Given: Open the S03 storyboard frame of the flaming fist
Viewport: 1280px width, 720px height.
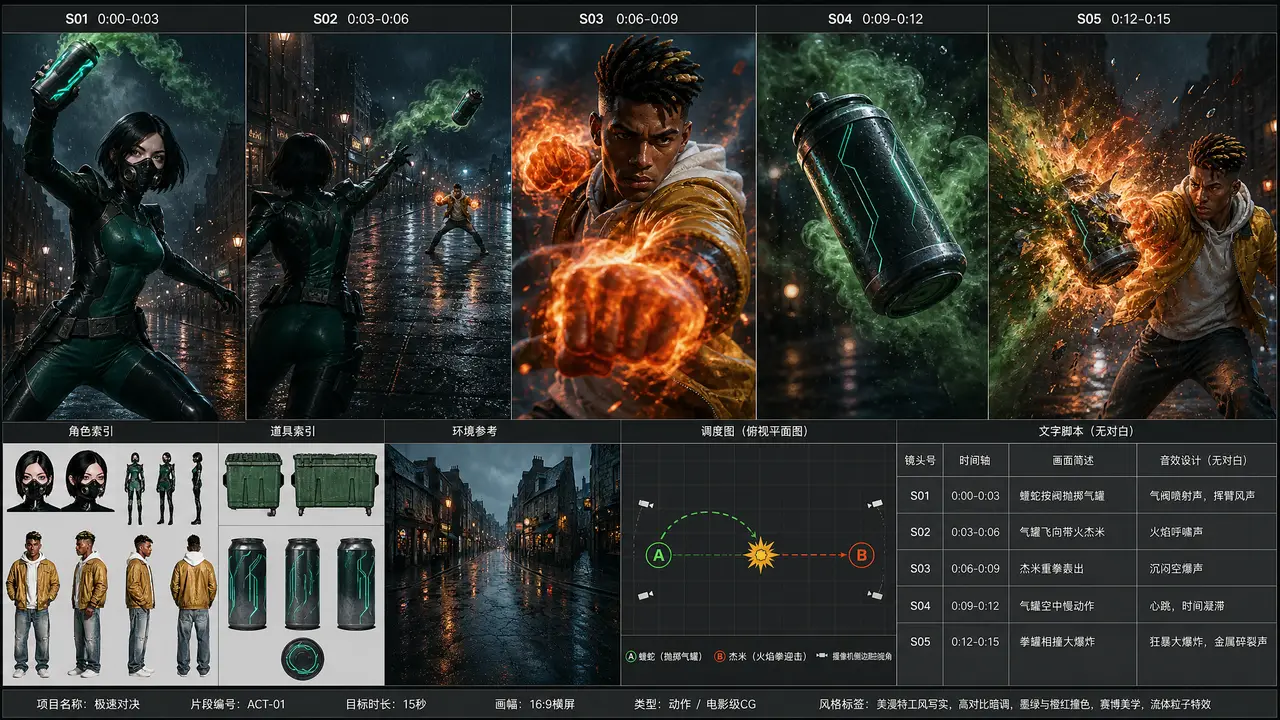Looking at the screenshot, I should [x=634, y=226].
